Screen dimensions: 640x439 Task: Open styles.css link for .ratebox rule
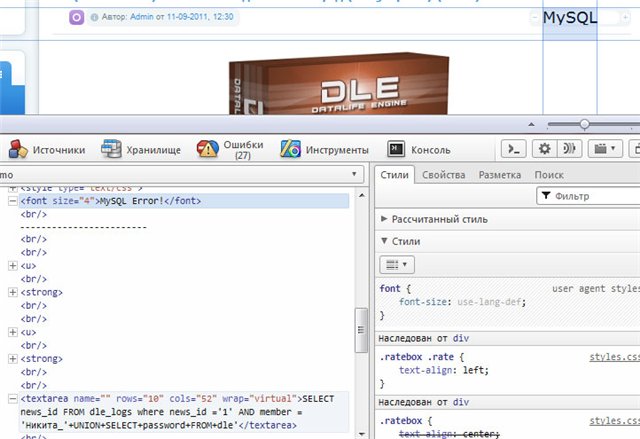point(614,421)
